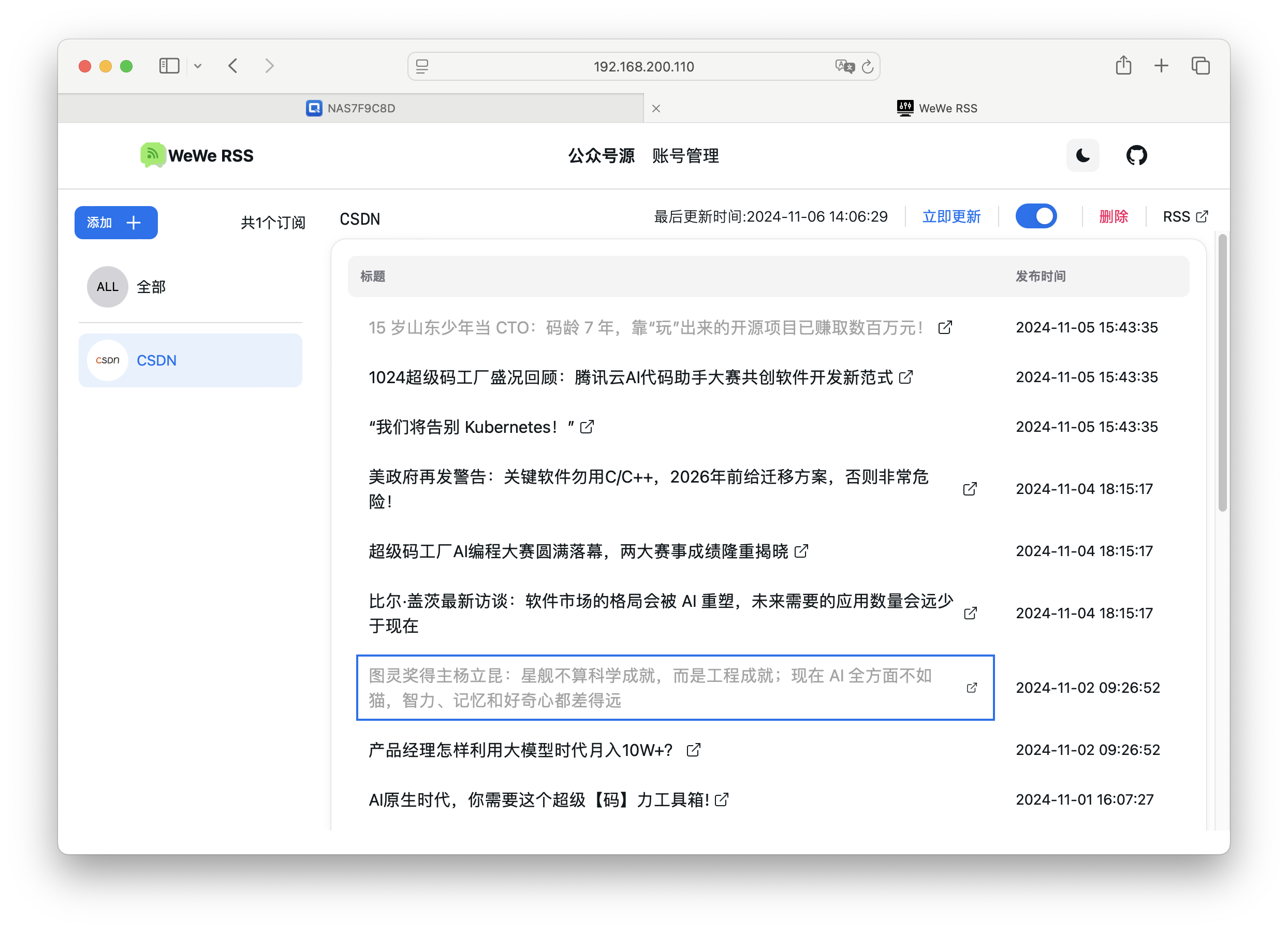Open external link for 超级码工厂AI编程大赛 article

point(801,551)
